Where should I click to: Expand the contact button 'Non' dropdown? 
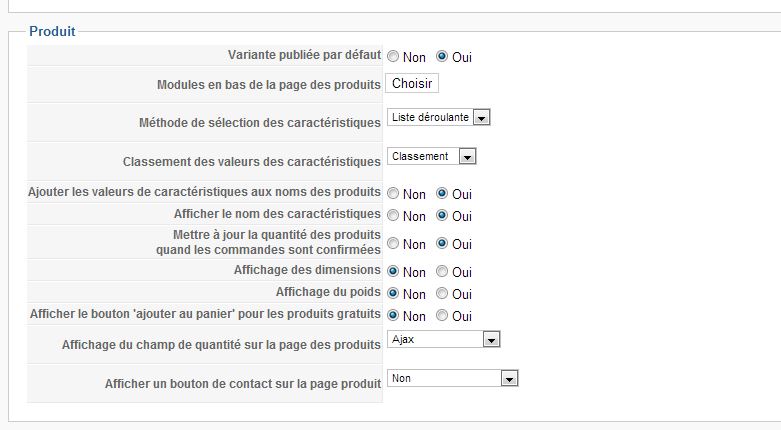(453, 378)
